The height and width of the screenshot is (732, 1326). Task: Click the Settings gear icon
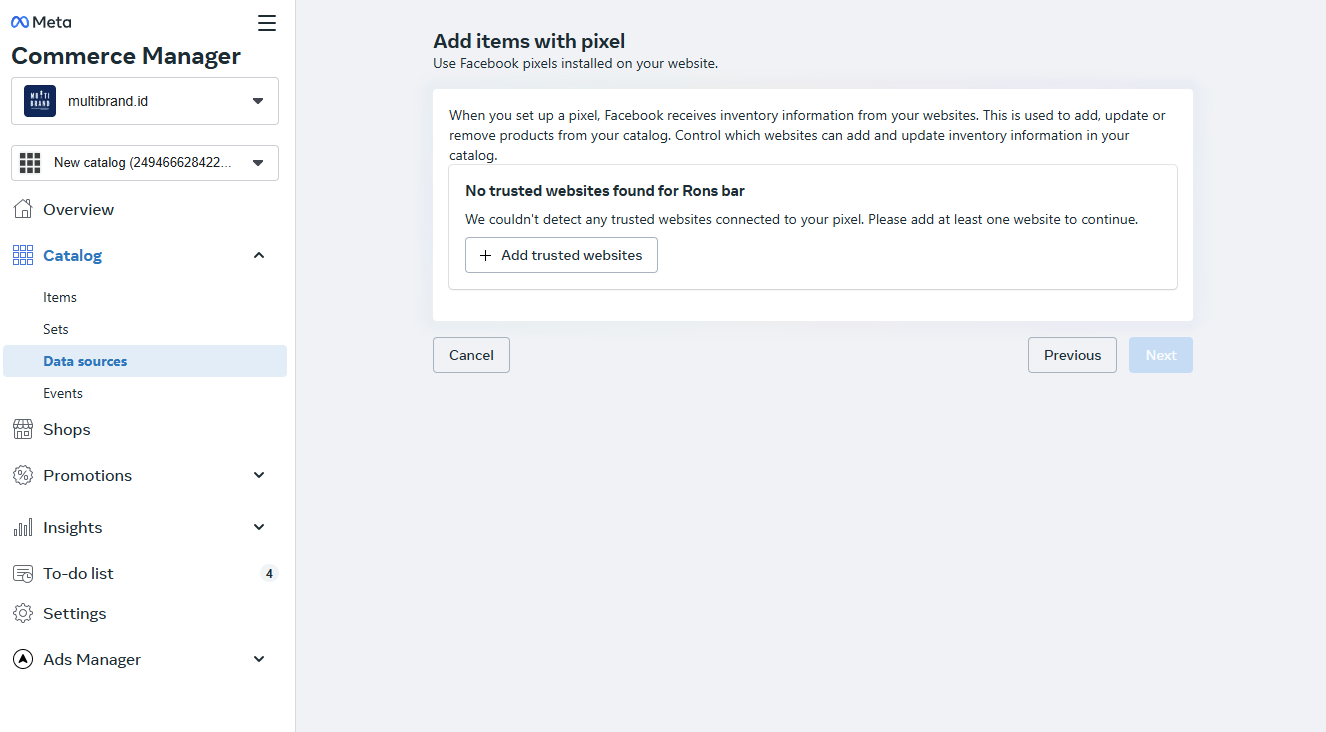(x=22, y=613)
